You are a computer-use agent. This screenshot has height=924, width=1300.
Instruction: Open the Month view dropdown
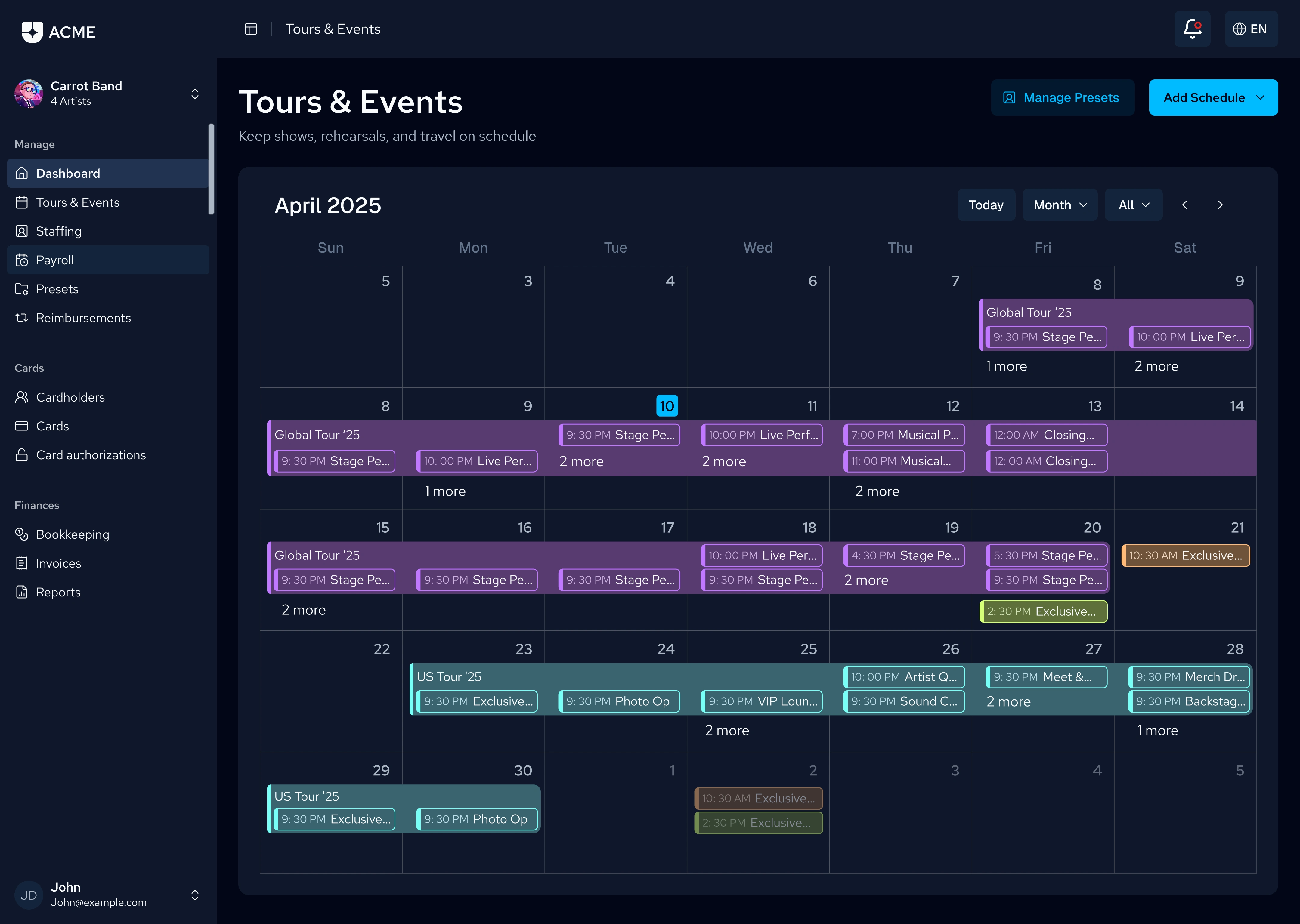point(1060,205)
